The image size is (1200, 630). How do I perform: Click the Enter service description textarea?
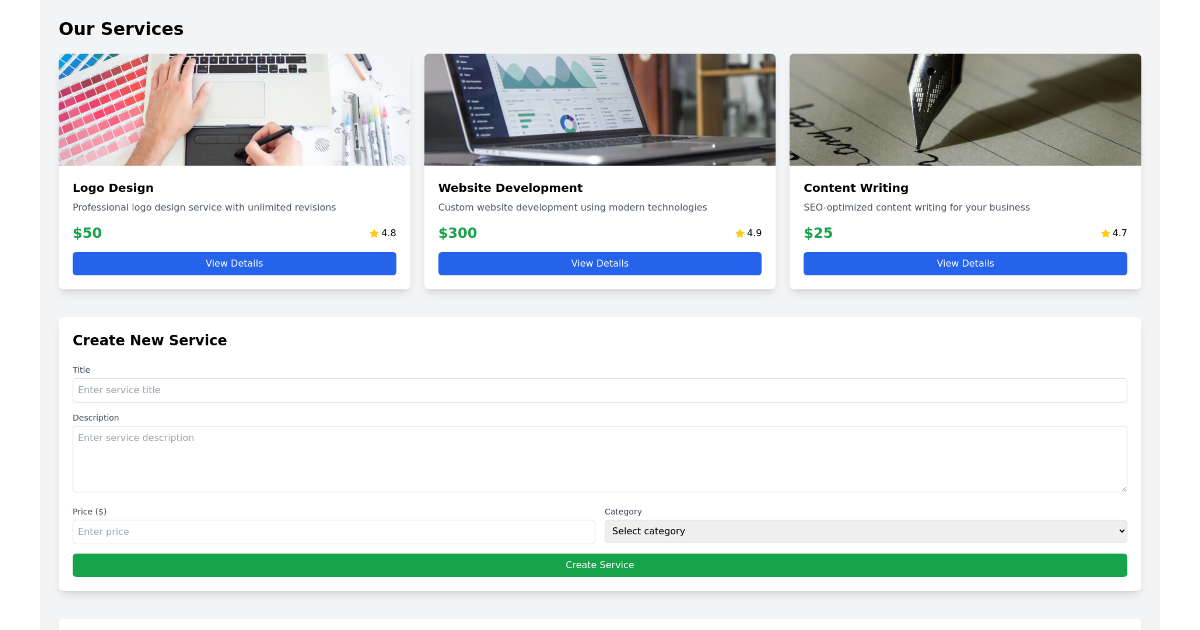coord(599,458)
